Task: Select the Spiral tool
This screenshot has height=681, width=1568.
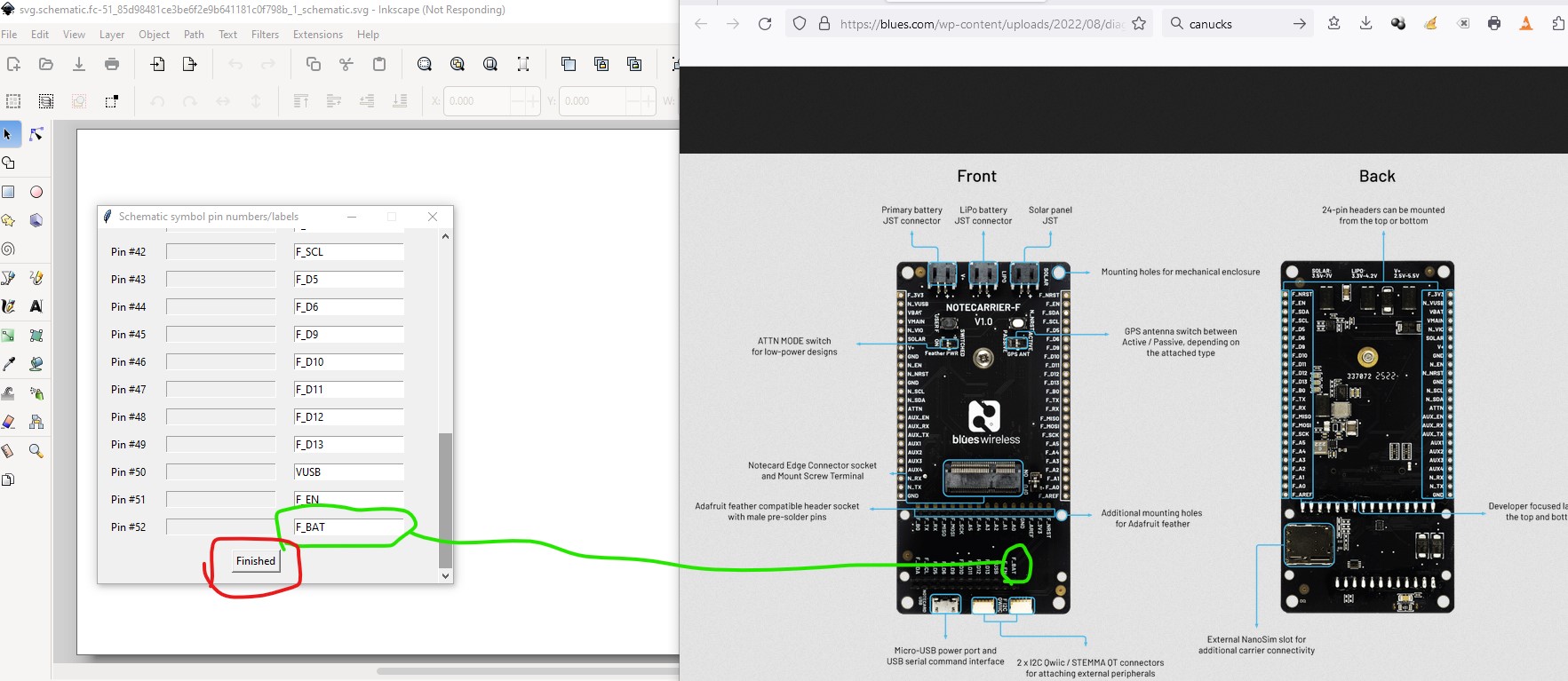Action: coord(8,249)
